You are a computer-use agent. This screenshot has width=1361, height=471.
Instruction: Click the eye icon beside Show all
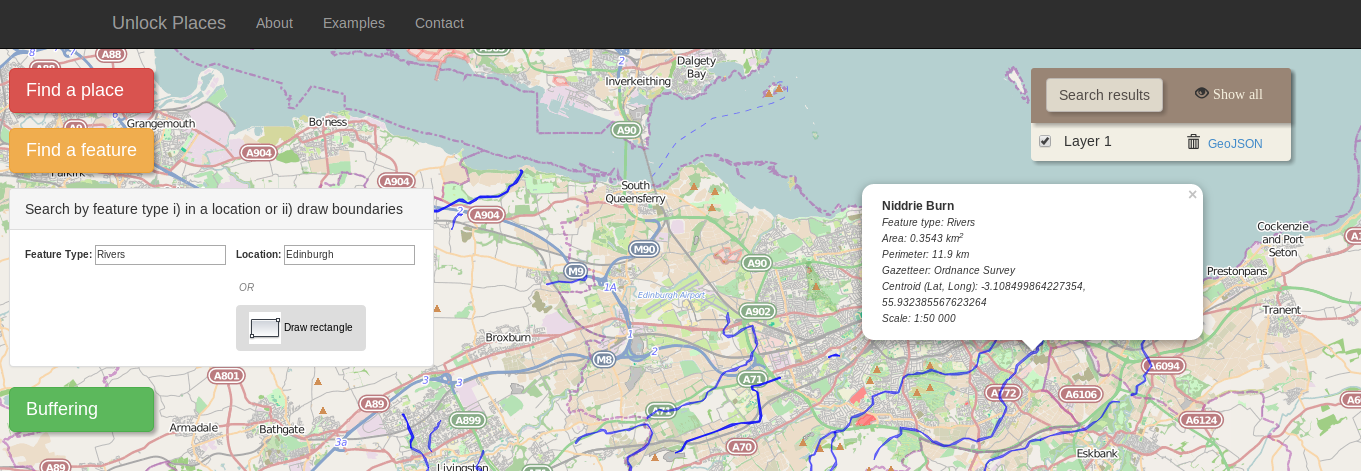point(1201,93)
